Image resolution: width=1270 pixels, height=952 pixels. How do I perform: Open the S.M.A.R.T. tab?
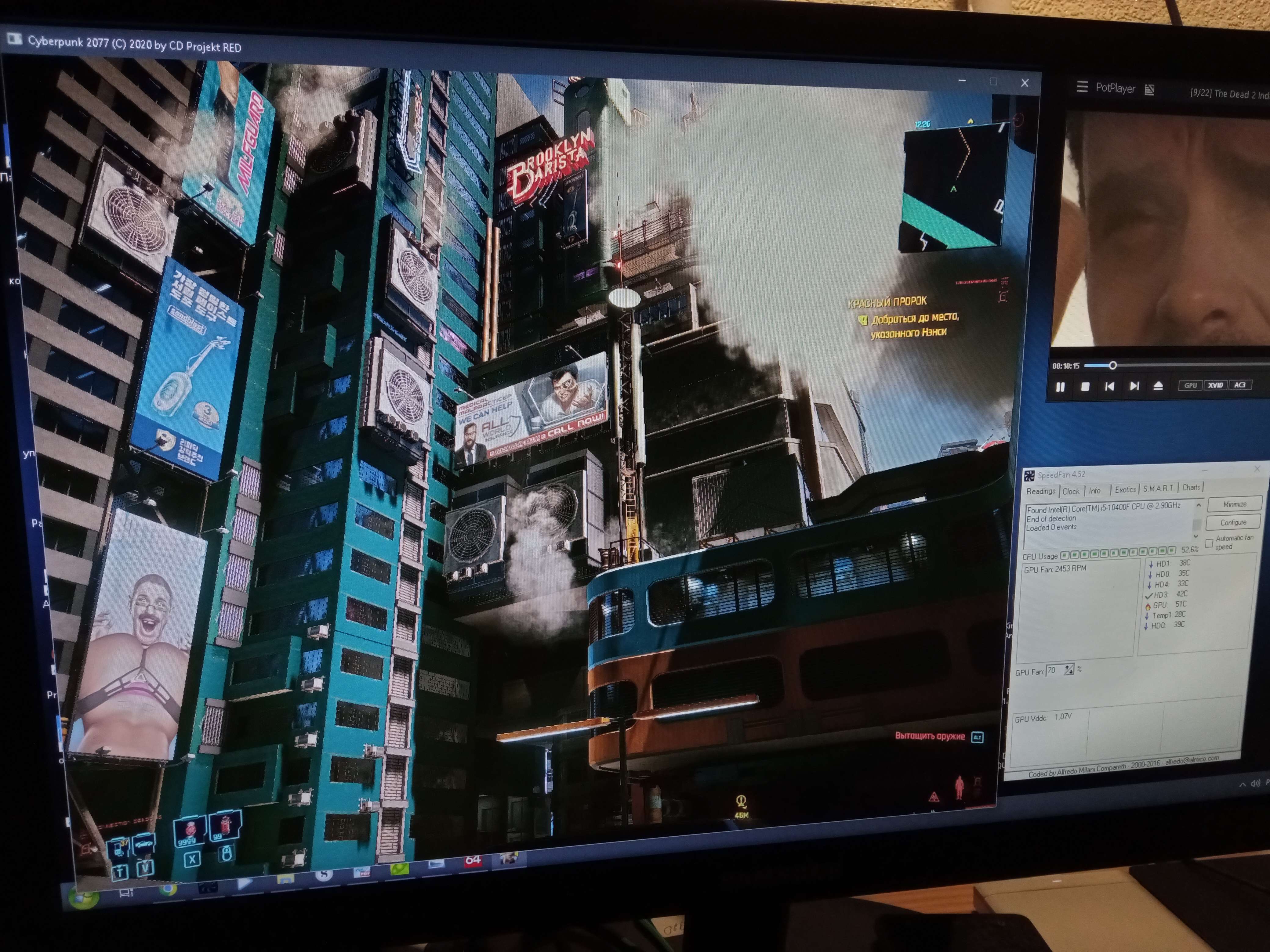coord(1158,489)
